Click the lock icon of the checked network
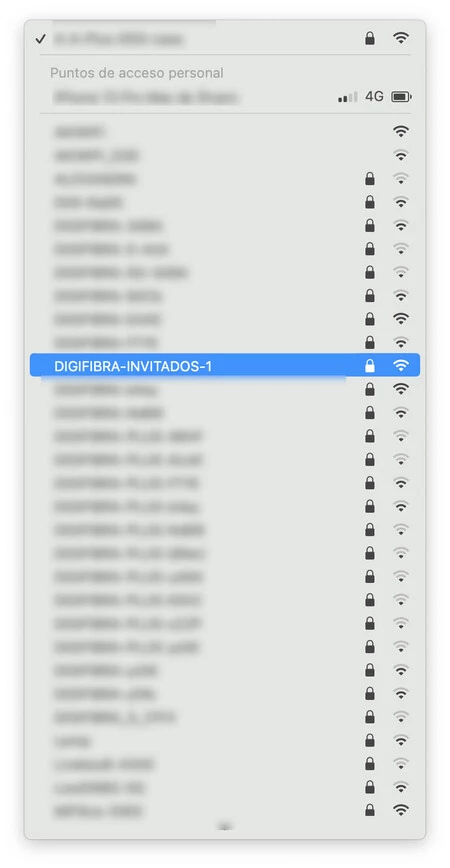Image resolution: width=450 pixels, height=868 pixels. 370,38
